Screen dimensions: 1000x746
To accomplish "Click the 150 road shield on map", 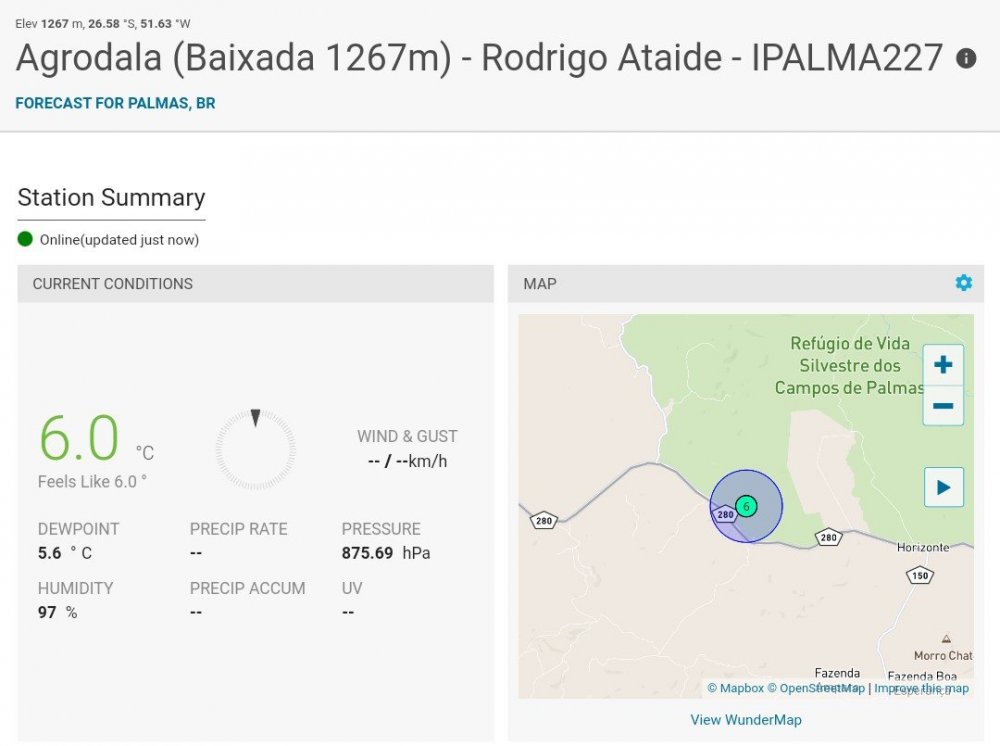I will pos(920,576).
